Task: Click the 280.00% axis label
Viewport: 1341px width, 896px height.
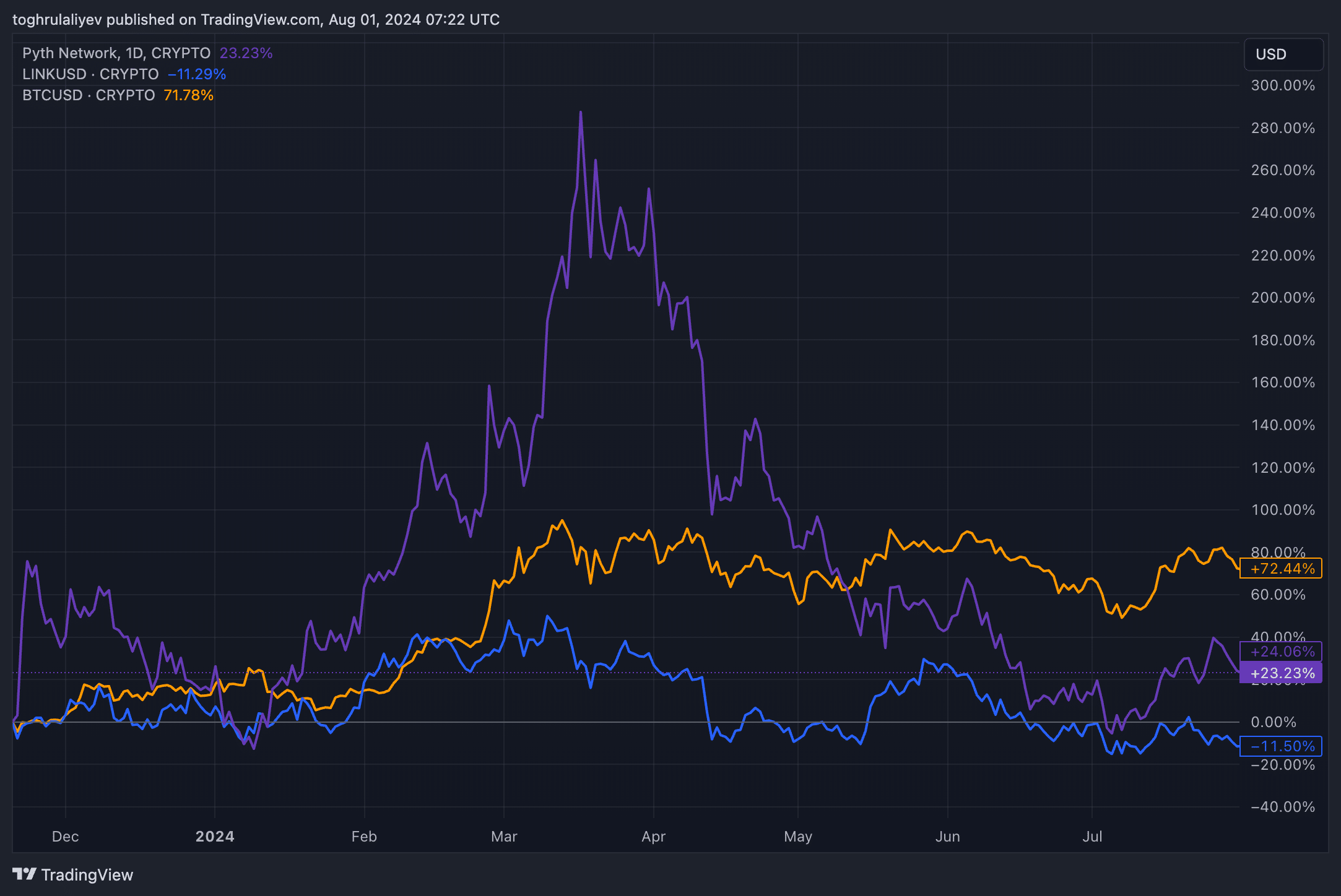Action: (1283, 128)
